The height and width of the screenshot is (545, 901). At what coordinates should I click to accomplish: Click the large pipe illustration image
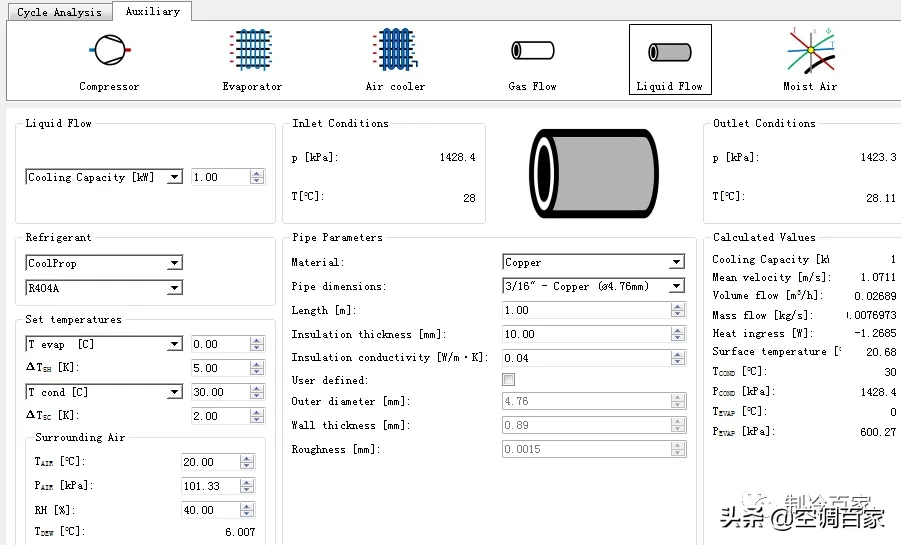(x=594, y=173)
